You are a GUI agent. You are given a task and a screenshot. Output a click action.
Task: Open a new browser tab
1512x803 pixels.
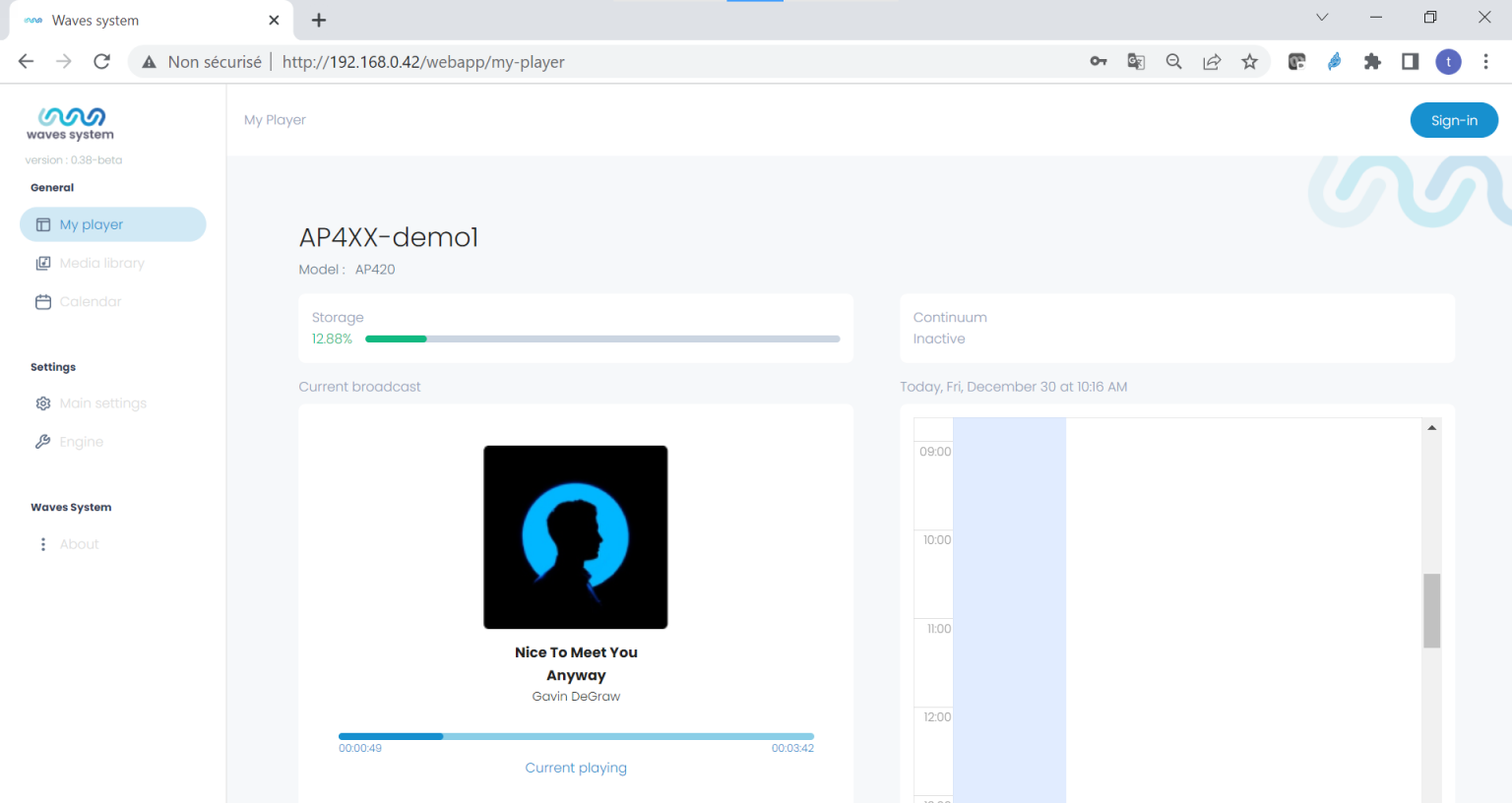(319, 21)
